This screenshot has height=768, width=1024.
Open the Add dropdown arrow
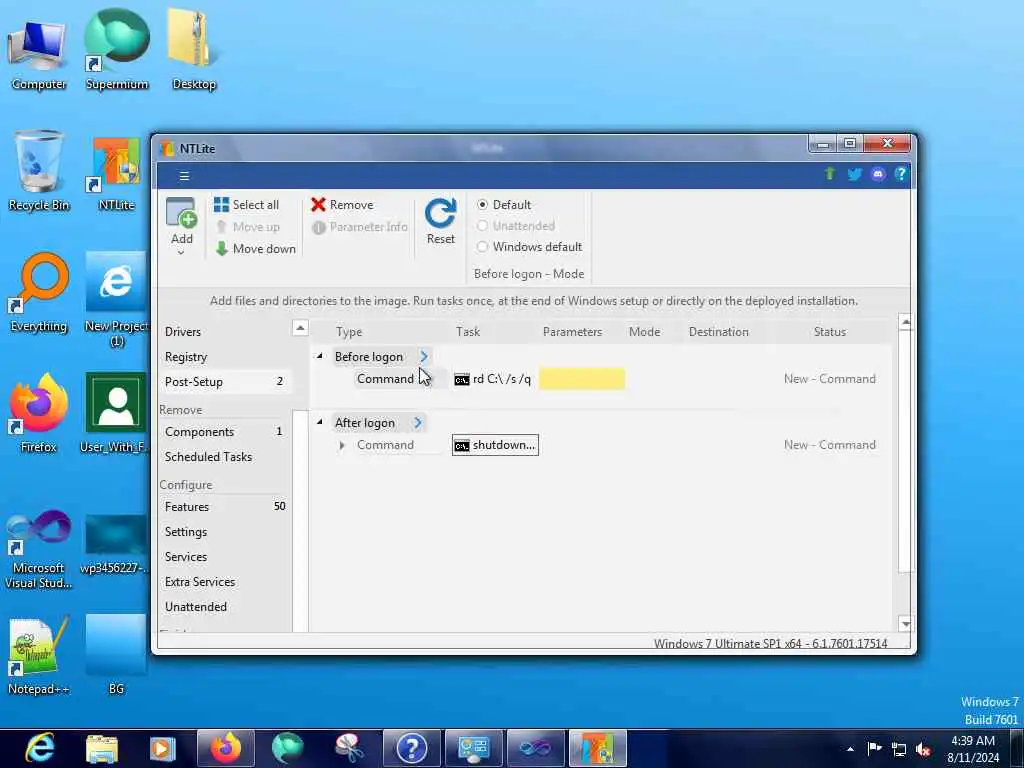point(181,252)
